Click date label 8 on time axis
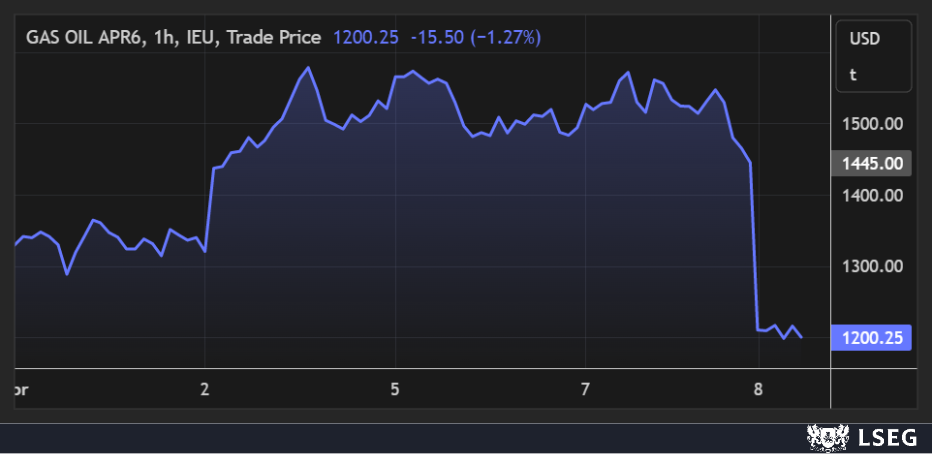Screen dimensions: 933x454 [x=758, y=389]
